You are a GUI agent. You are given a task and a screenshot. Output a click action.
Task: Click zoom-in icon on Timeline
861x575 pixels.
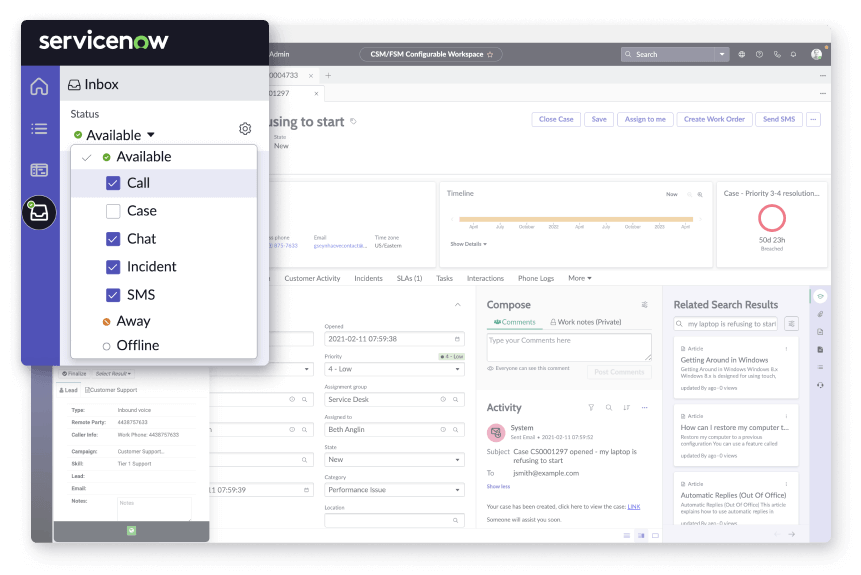[x=700, y=194]
